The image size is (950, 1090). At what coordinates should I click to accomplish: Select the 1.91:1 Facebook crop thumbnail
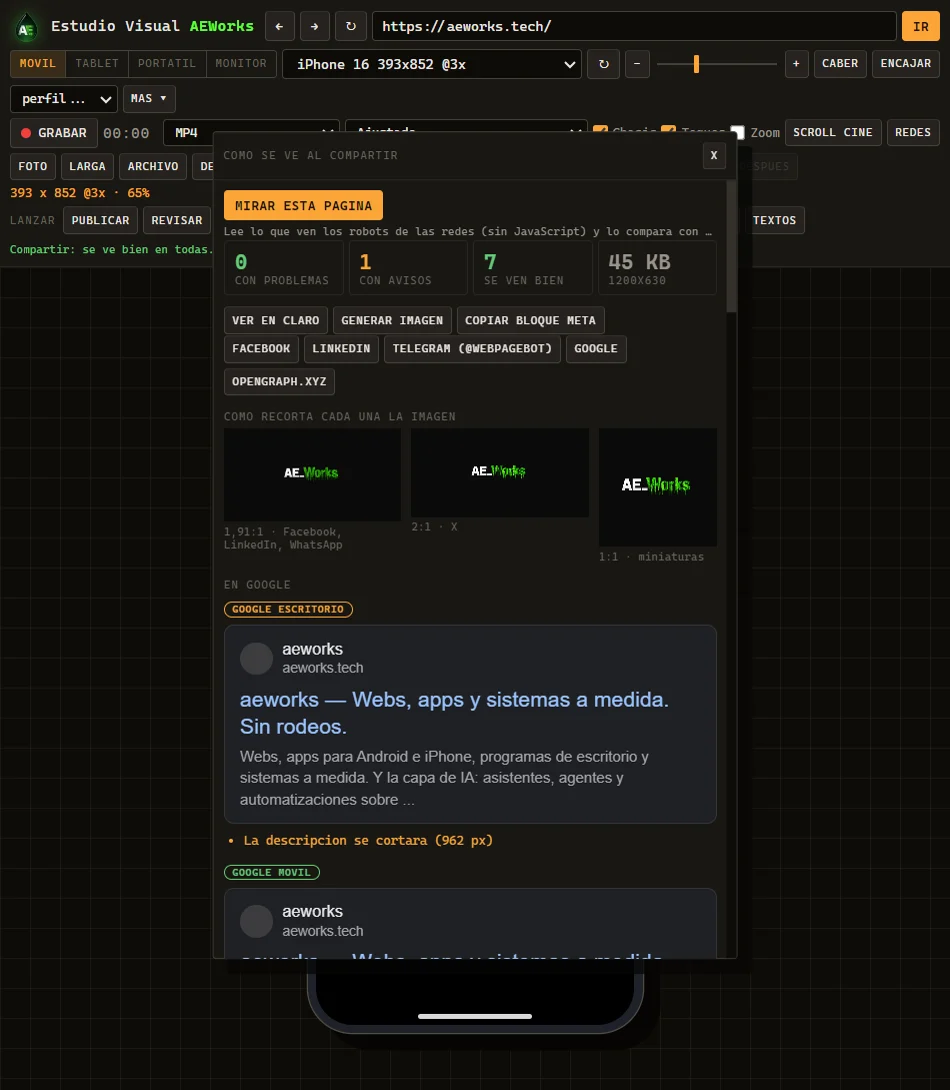pyautogui.click(x=312, y=474)
